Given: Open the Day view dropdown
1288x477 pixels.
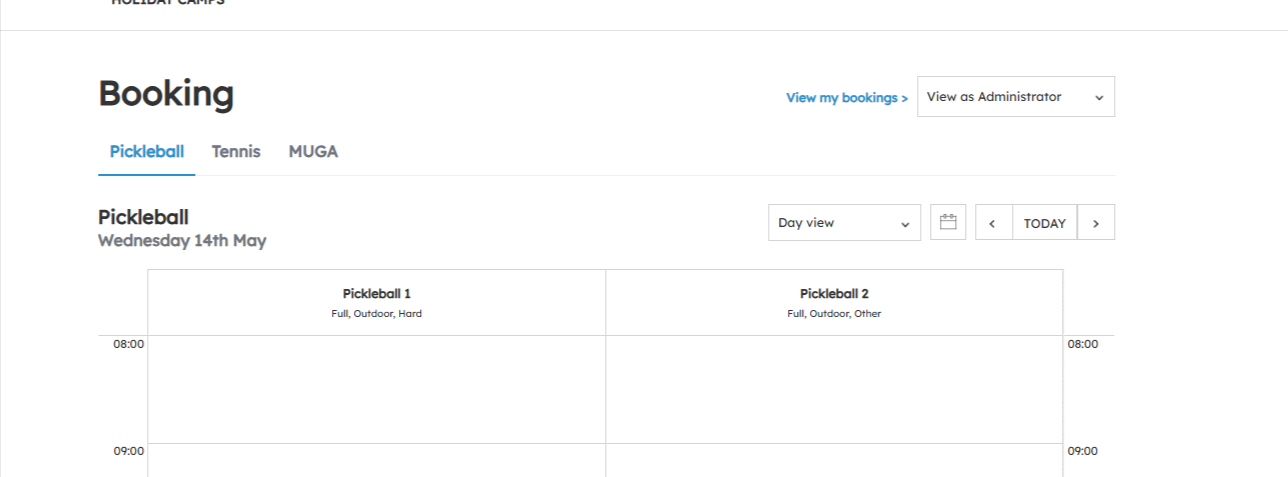Looking at the screenshot, I should coord(844,222).
